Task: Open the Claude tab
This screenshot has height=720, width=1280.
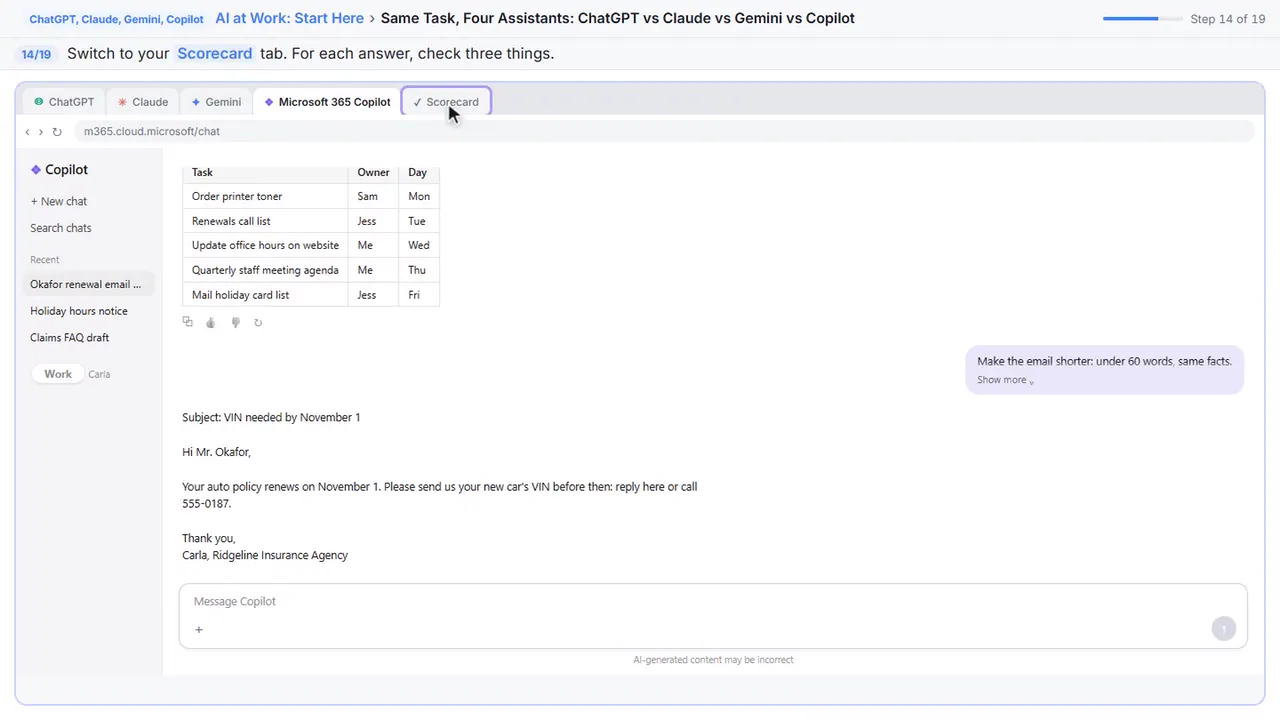Action: tap(142, 102)
